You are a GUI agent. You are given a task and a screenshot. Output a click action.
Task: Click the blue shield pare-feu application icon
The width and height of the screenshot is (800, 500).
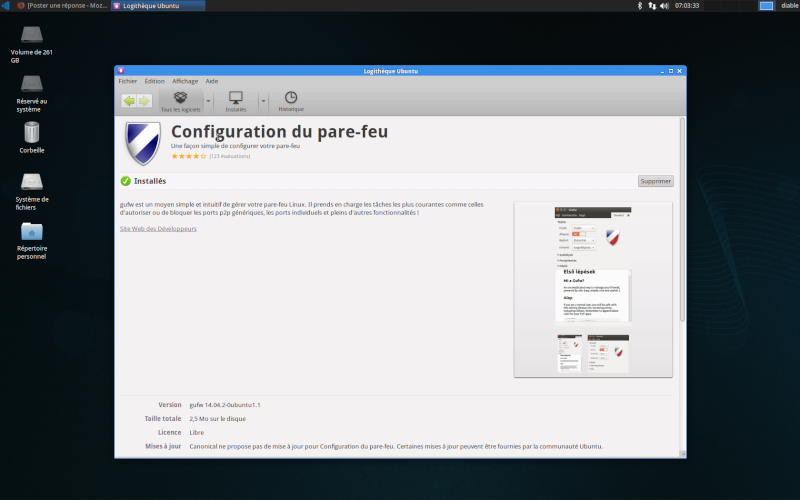tap(143, 143)
